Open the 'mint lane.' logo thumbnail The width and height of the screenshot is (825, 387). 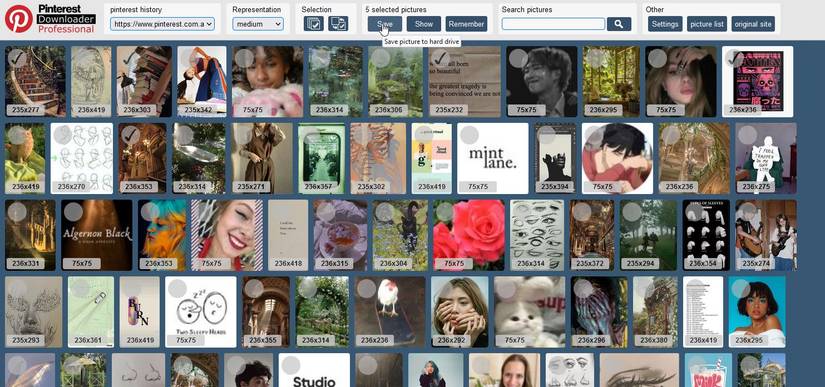click(492, 158)
